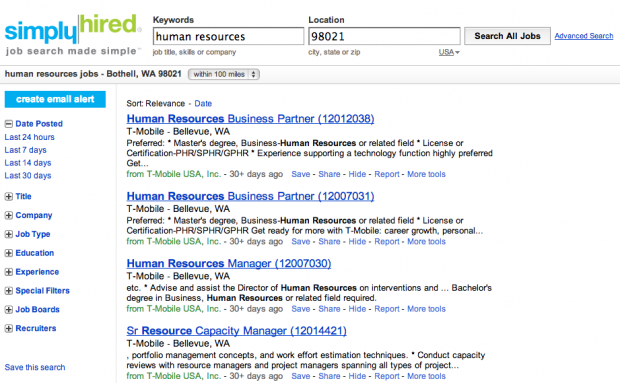Screen dimensions: 620x383
Task: Open Human Resources Manager (12007030) job listing
Action: [229, 264]
